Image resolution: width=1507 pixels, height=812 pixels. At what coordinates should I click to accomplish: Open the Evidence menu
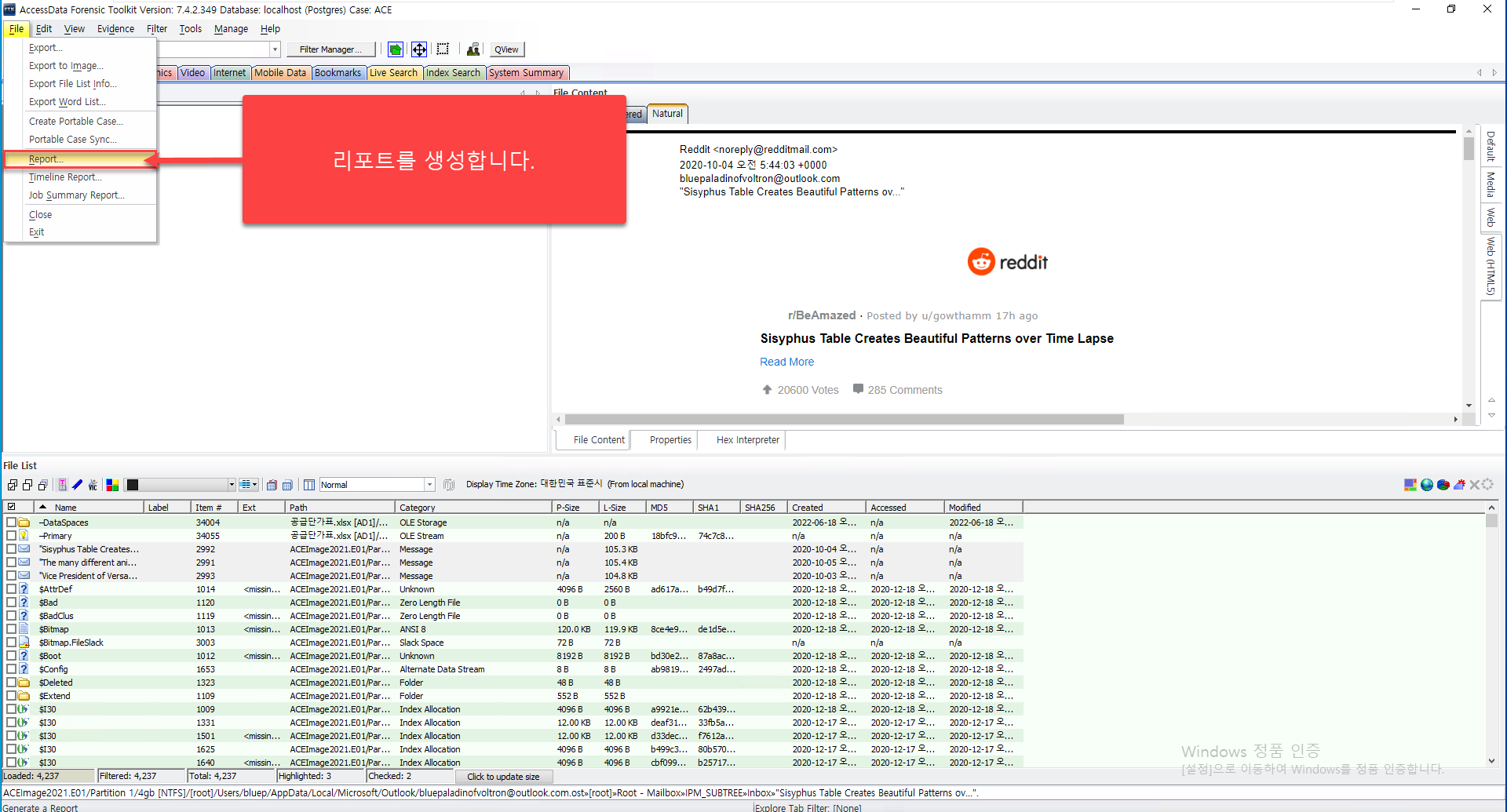pyautogui.click(x=115, y=29)
